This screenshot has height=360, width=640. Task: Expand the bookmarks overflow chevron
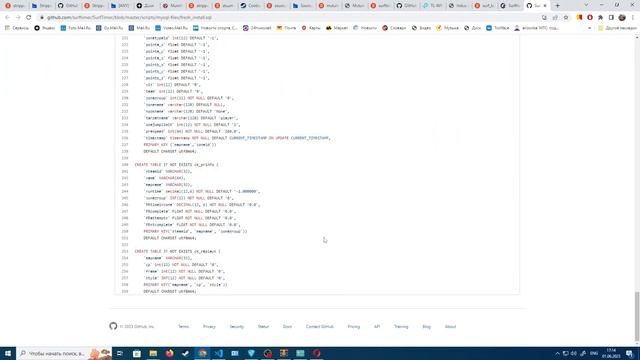click(x=589, y=28)
